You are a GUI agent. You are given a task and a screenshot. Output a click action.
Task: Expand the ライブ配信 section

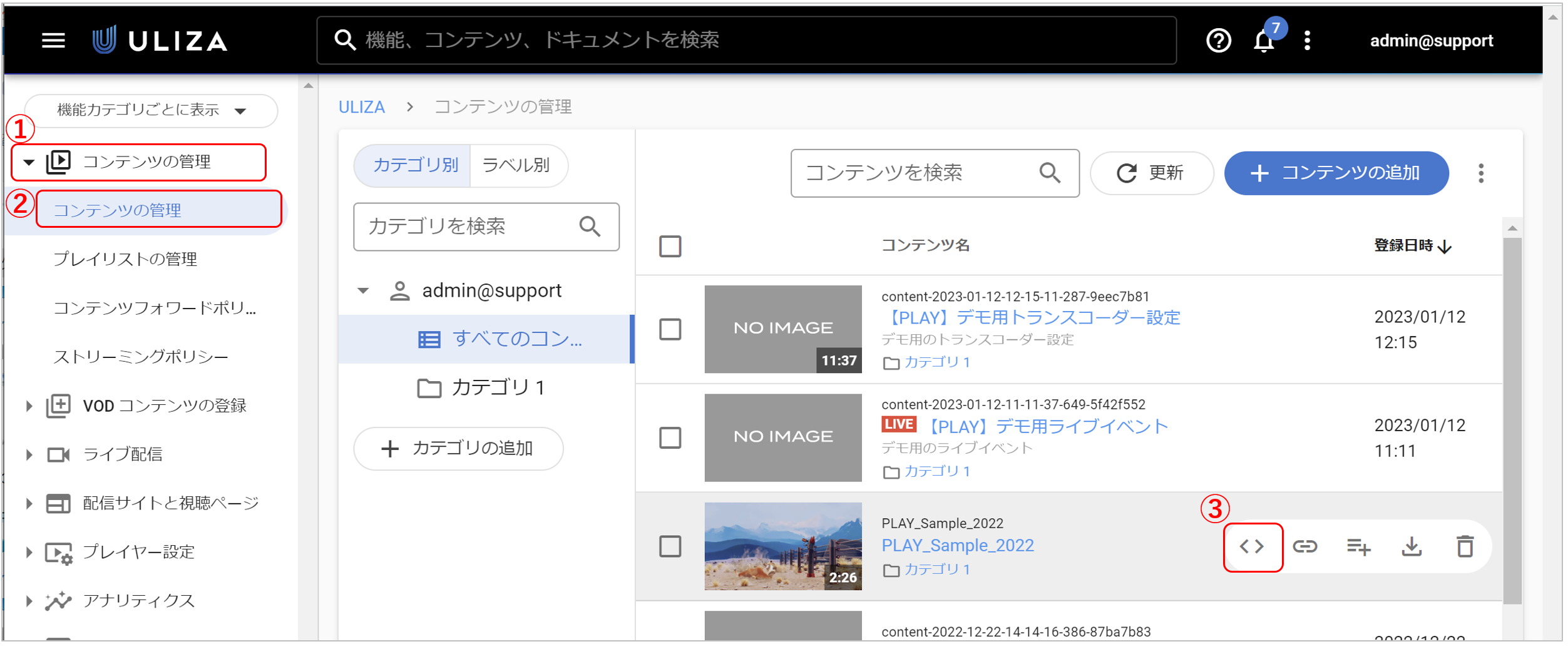29,454
